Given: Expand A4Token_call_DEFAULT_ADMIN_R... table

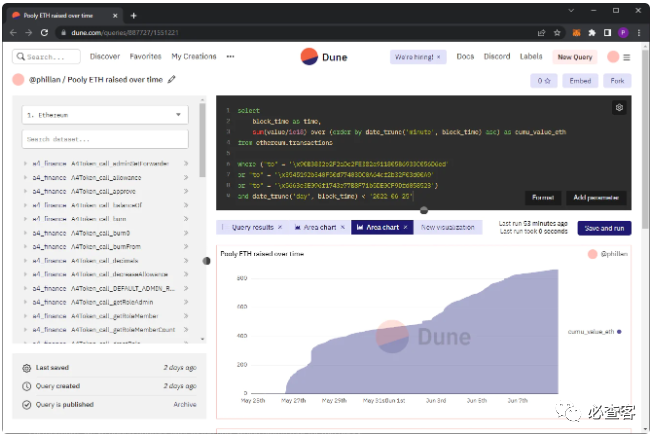Looking at the screenshot, I should [x=25, y=289].
